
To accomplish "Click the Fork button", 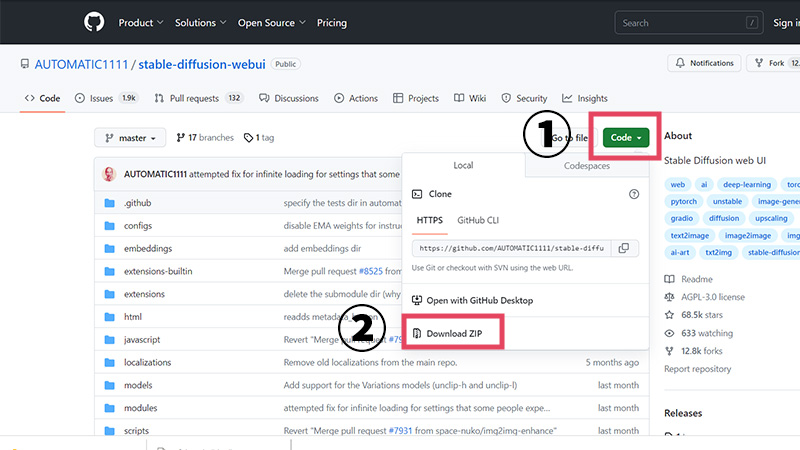I will tap(773, 63).
